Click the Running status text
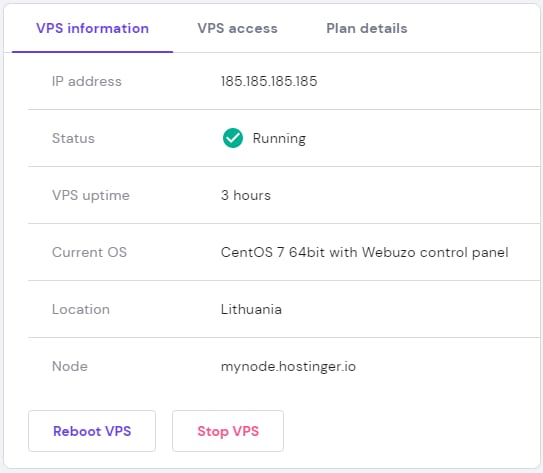The image size is (543, 473). click(279, 139)
